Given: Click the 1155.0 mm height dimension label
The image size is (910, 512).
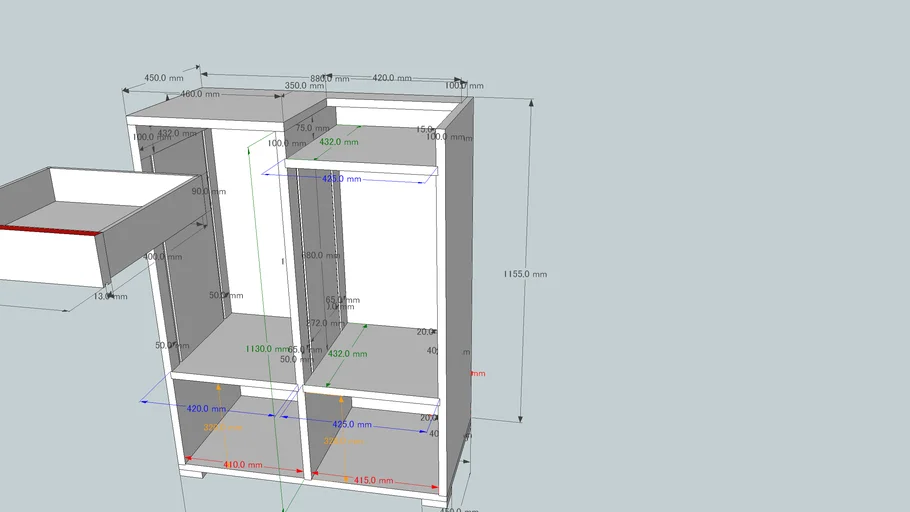Looking at the screenshot, I should [x=525, y=273].
